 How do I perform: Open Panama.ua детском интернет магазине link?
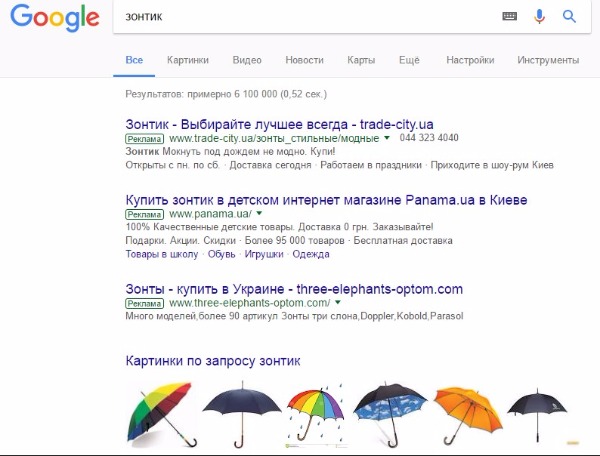[326, 200]
